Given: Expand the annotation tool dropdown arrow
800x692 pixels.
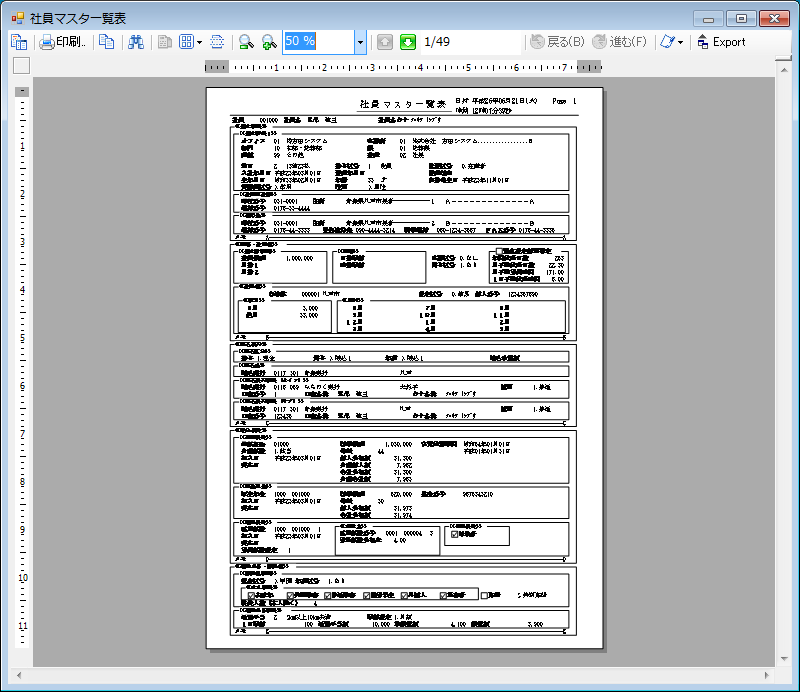Looking at the screenshot, I should [680, 42].
